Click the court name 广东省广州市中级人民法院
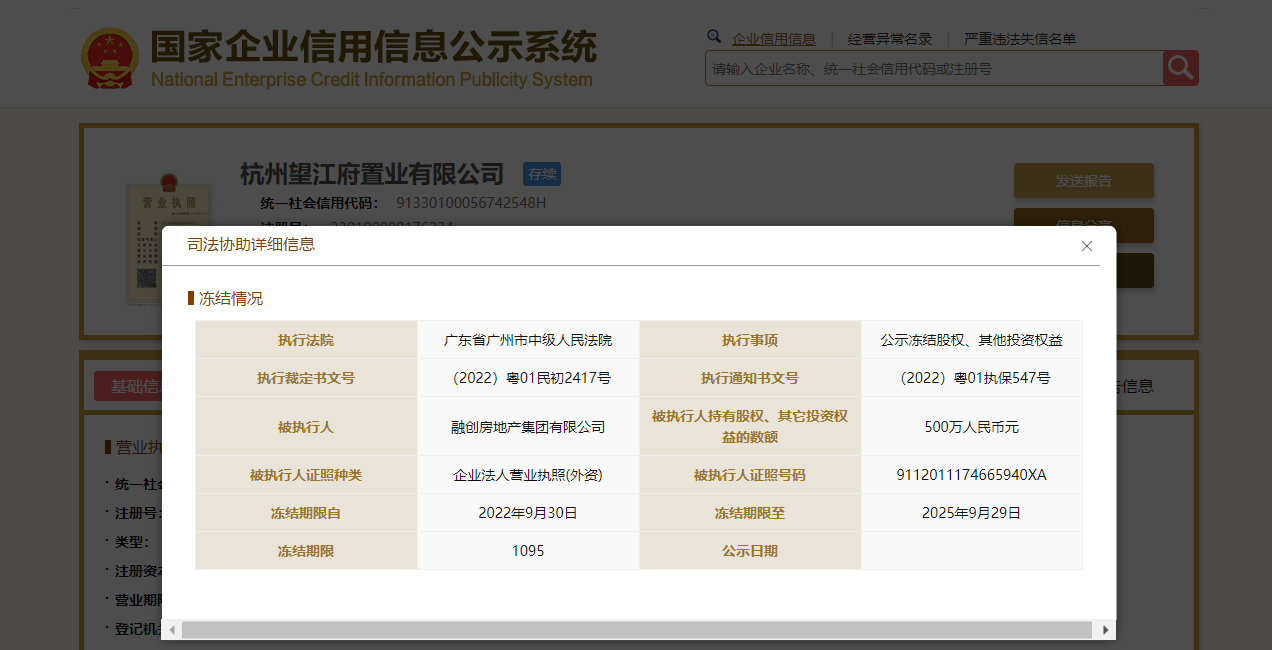Image resolution: width=1272 pixels, height=650 pixels. (x=528, y=340)
